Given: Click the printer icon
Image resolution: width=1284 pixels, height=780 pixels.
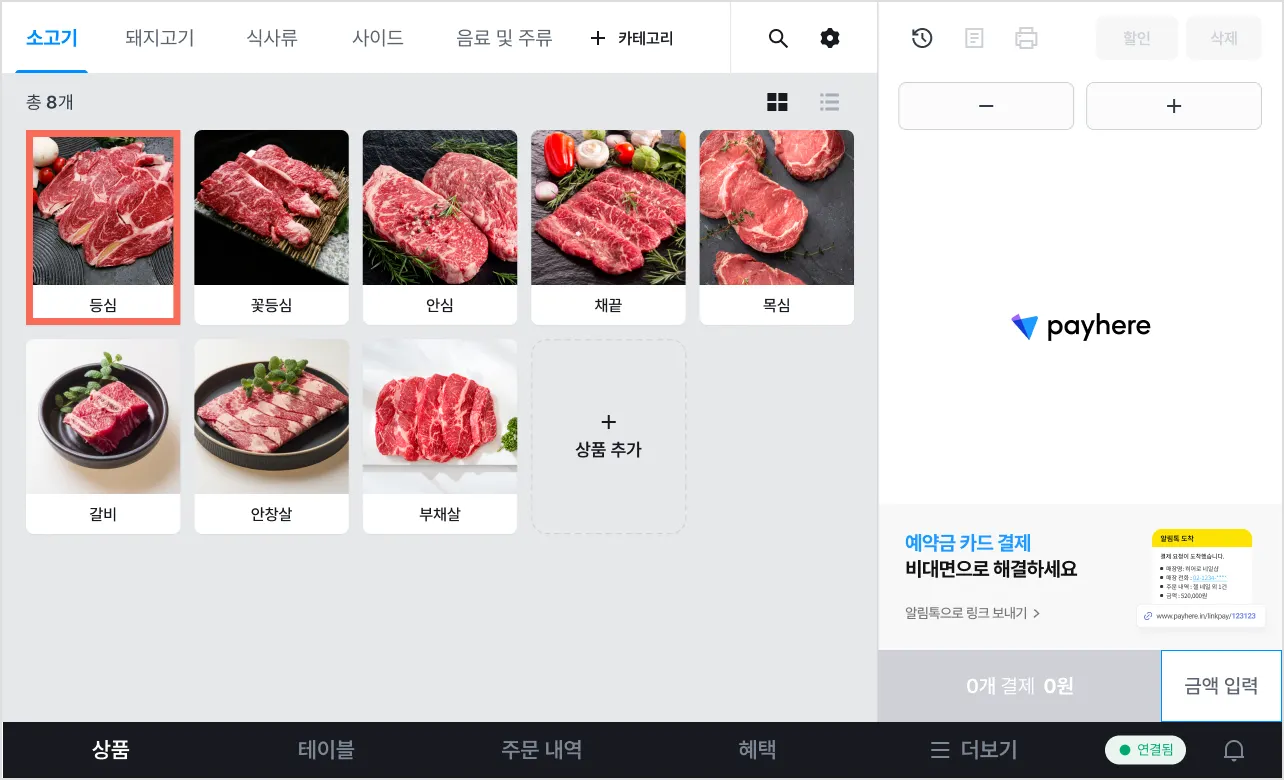Looking at the screenshot, I should 1026,39.
